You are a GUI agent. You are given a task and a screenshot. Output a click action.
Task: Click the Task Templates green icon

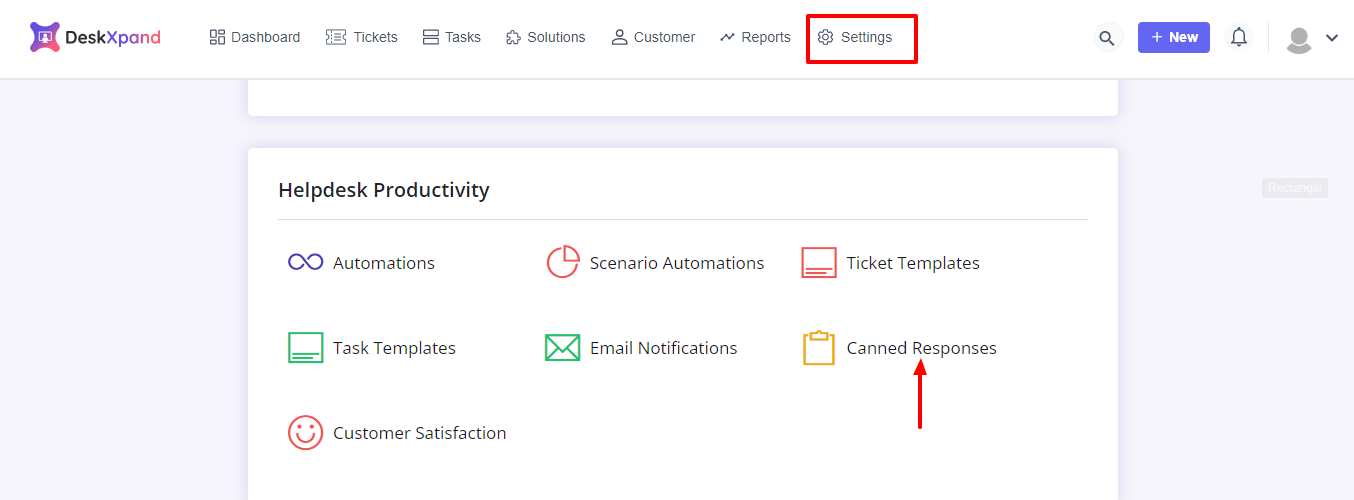pos(305,348)
